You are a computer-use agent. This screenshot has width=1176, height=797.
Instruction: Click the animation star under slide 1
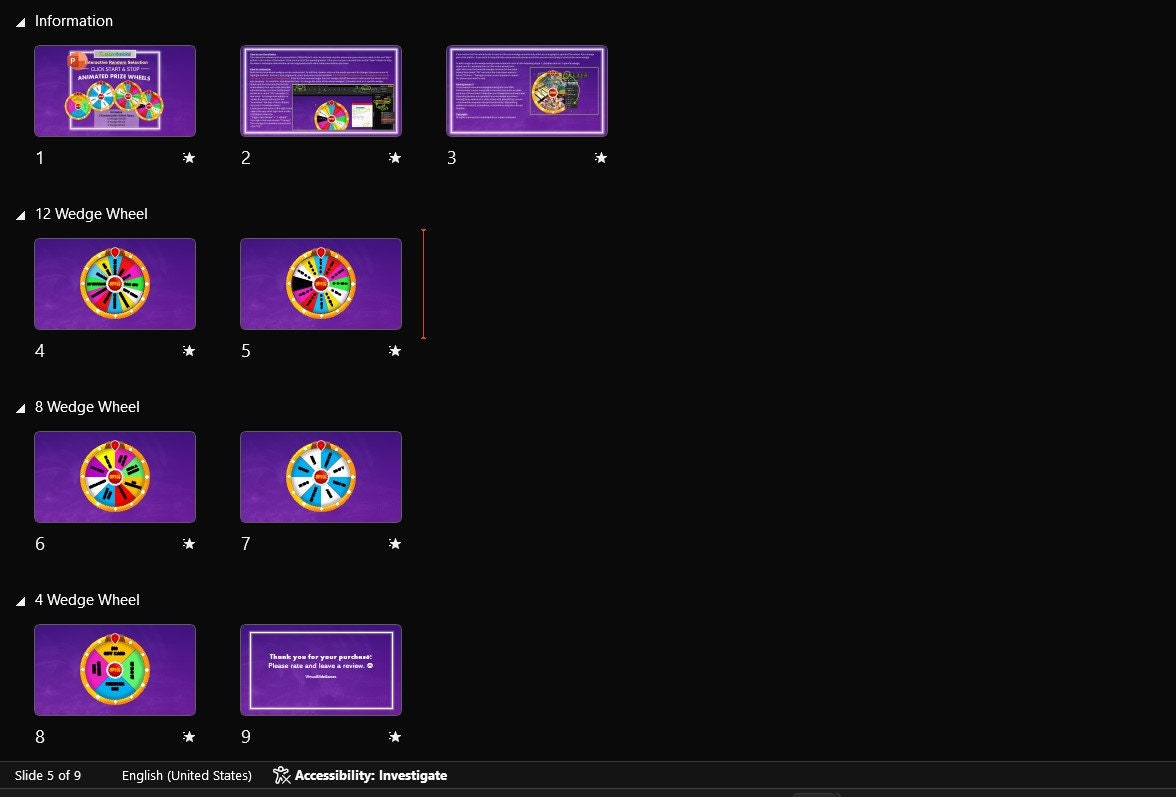coord(189,157)
